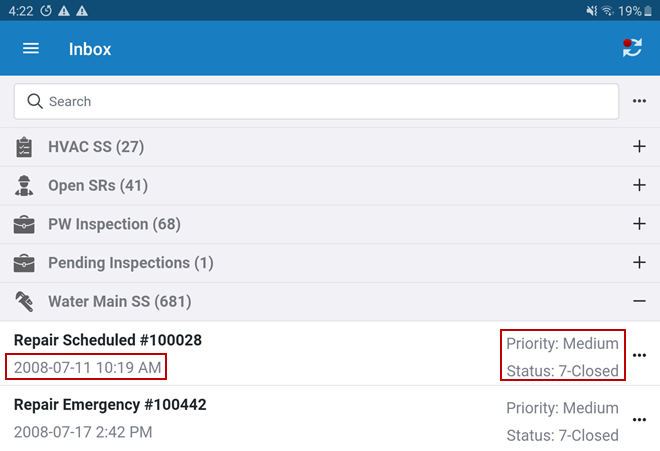Click the HVAC SS clipboard icon
660x451 pixels.
(24, 147)
